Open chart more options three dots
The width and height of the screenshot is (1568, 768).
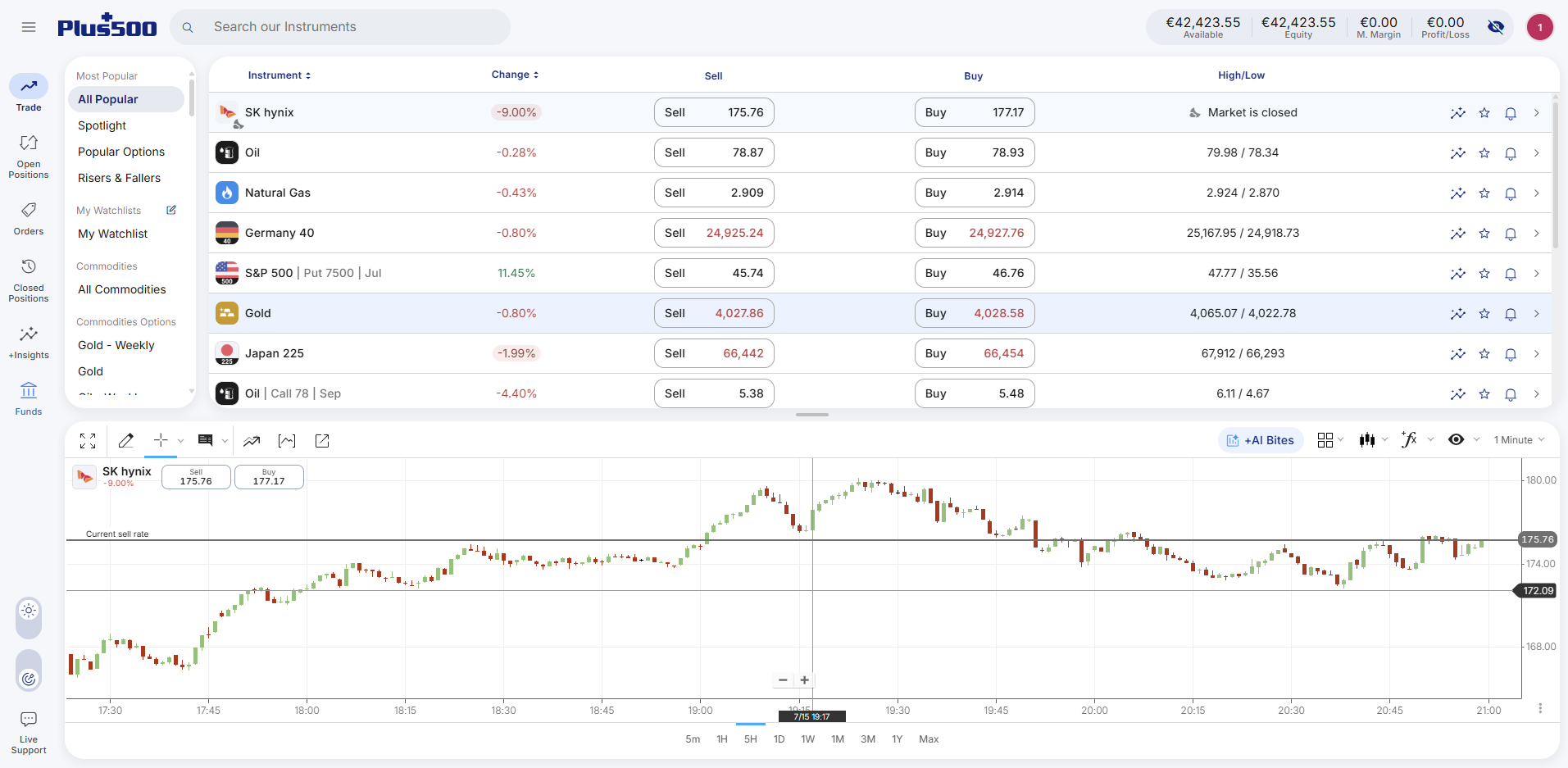pyautogui.click(x=1540, y=708)
